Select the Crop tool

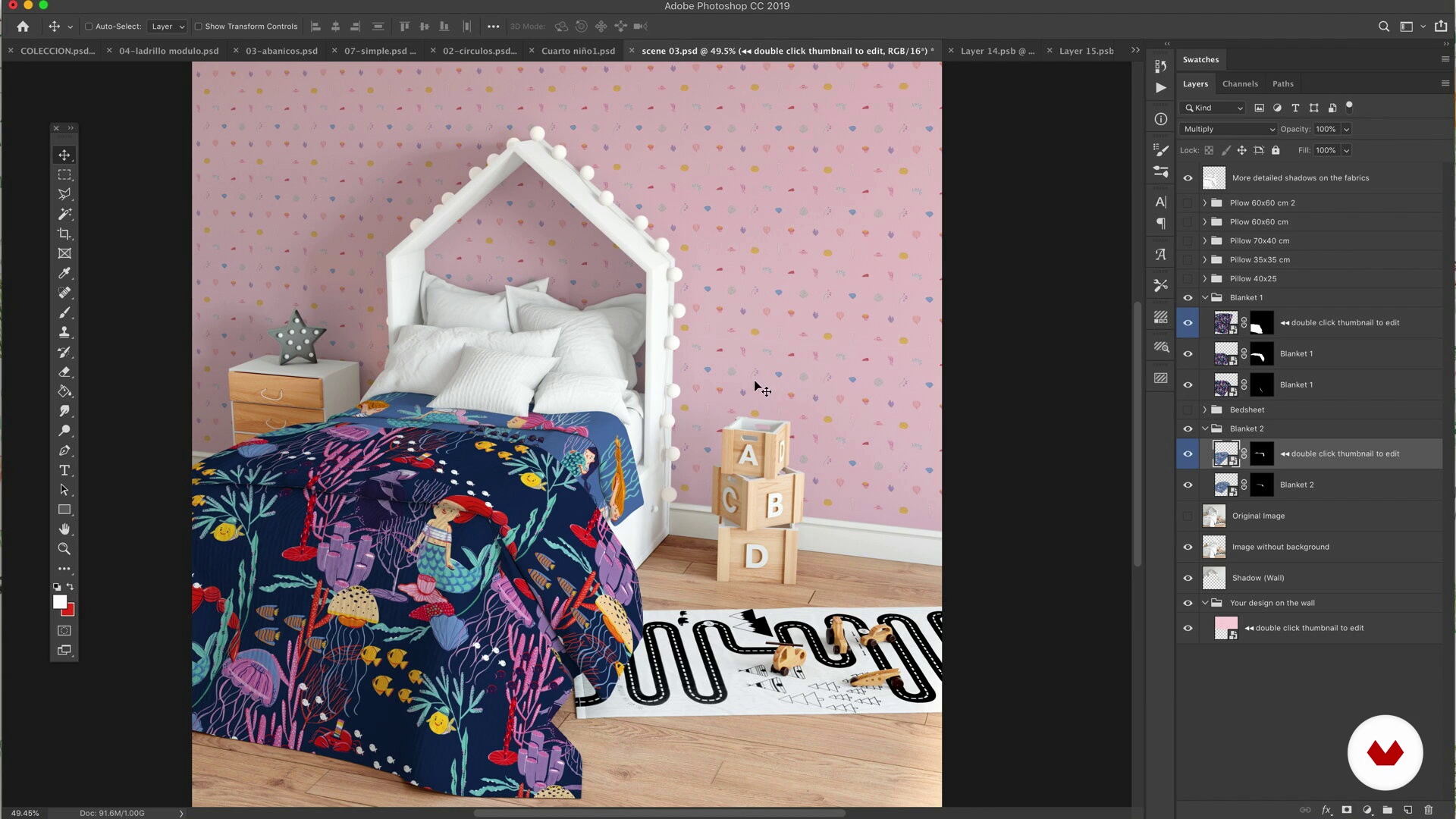64,234
